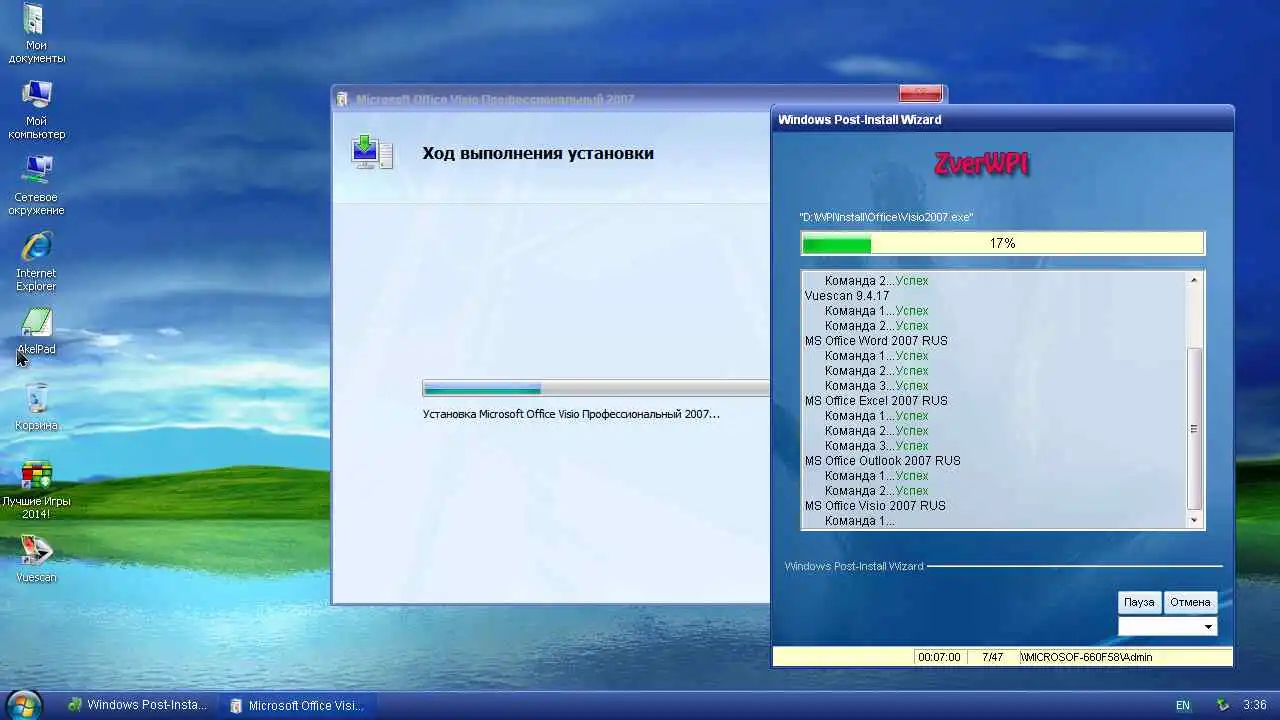Click the Установка Microsoft Office Visio status text
The image size is (1280, 720).
pyautogui.click(x=571, y=414)
